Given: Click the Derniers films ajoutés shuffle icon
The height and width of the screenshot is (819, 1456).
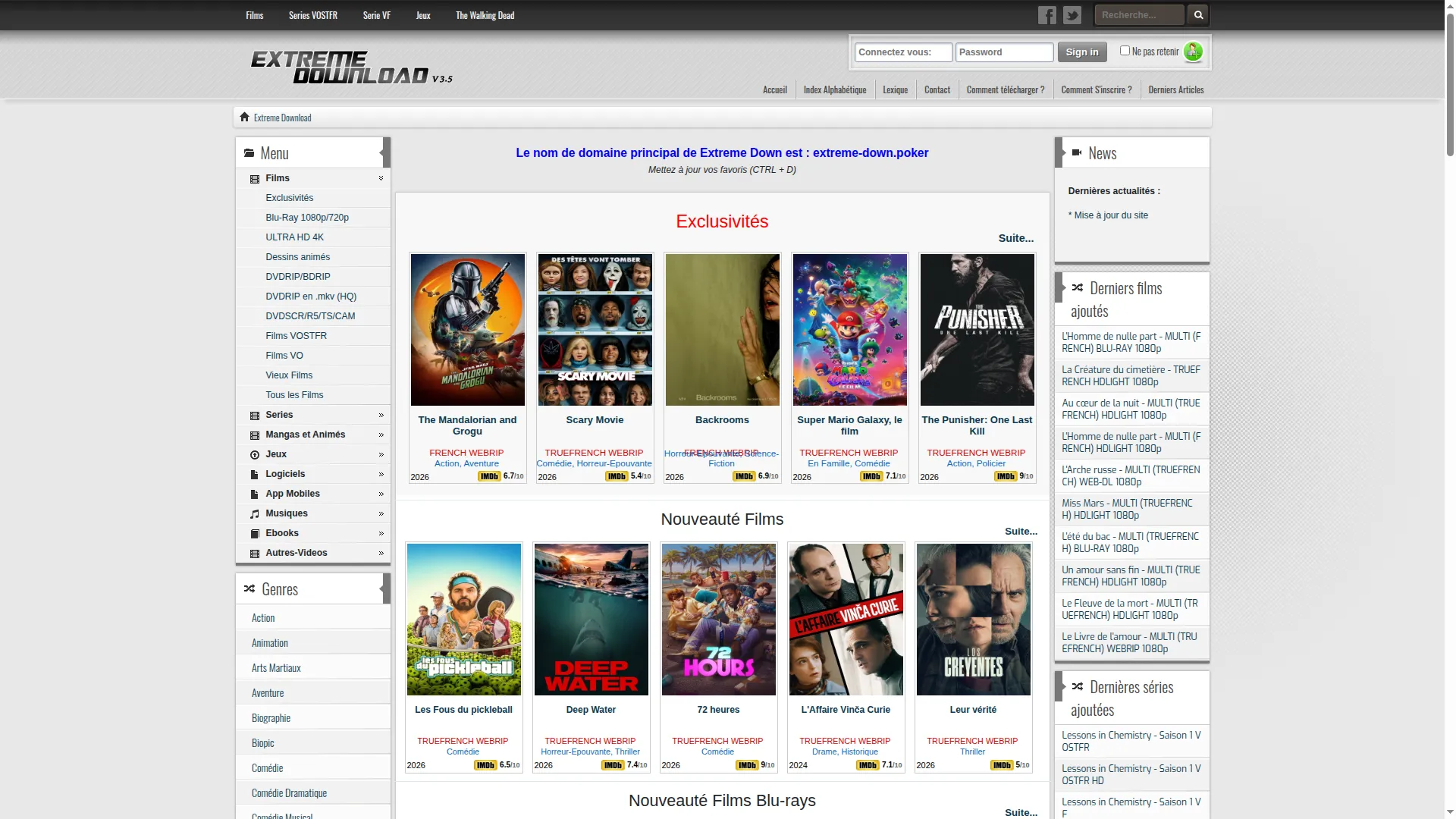Looking at the screenshot, I should pyautogui.click(x=1078, y=287).
